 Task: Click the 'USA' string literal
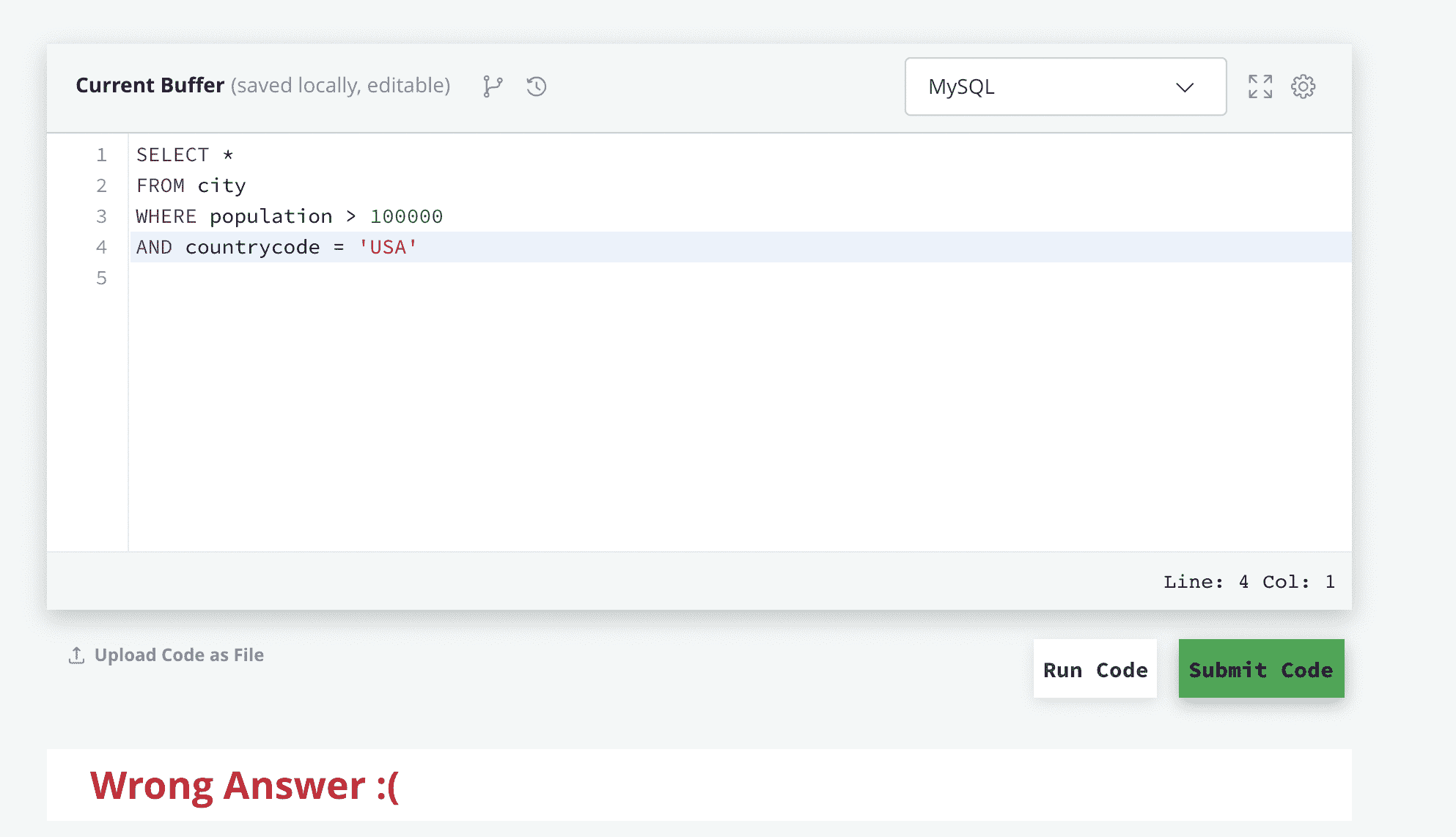pyautogui.click(x=388, y=248)
